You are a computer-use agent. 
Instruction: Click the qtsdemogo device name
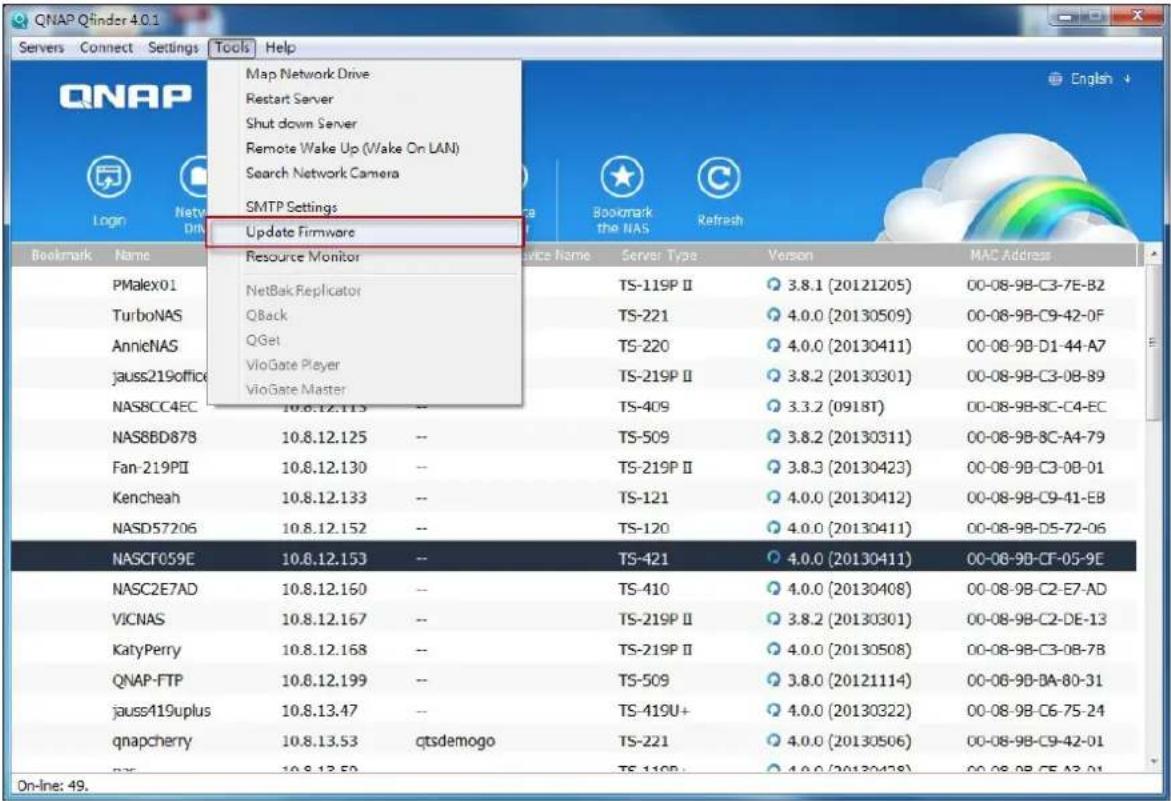pyautogui.click(x=455, y=741)
